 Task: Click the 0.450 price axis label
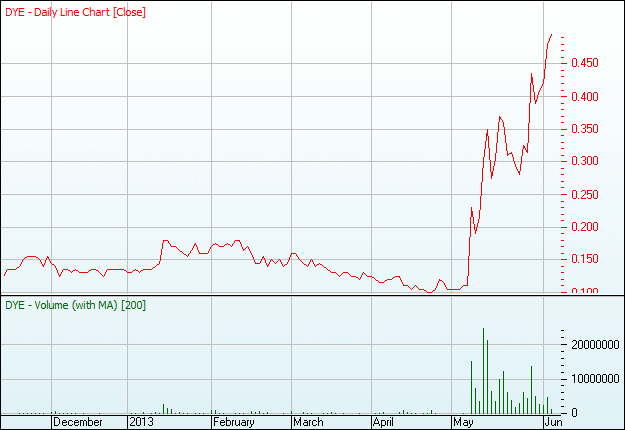pyautogui.click(x=585, y=63)
